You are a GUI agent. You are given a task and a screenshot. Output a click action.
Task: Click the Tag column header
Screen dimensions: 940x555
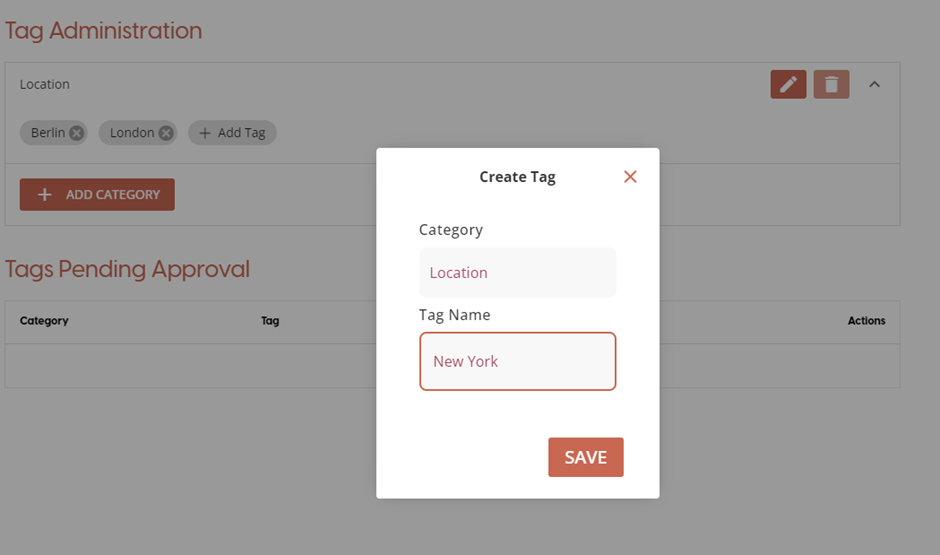click(x=270, y=321)
